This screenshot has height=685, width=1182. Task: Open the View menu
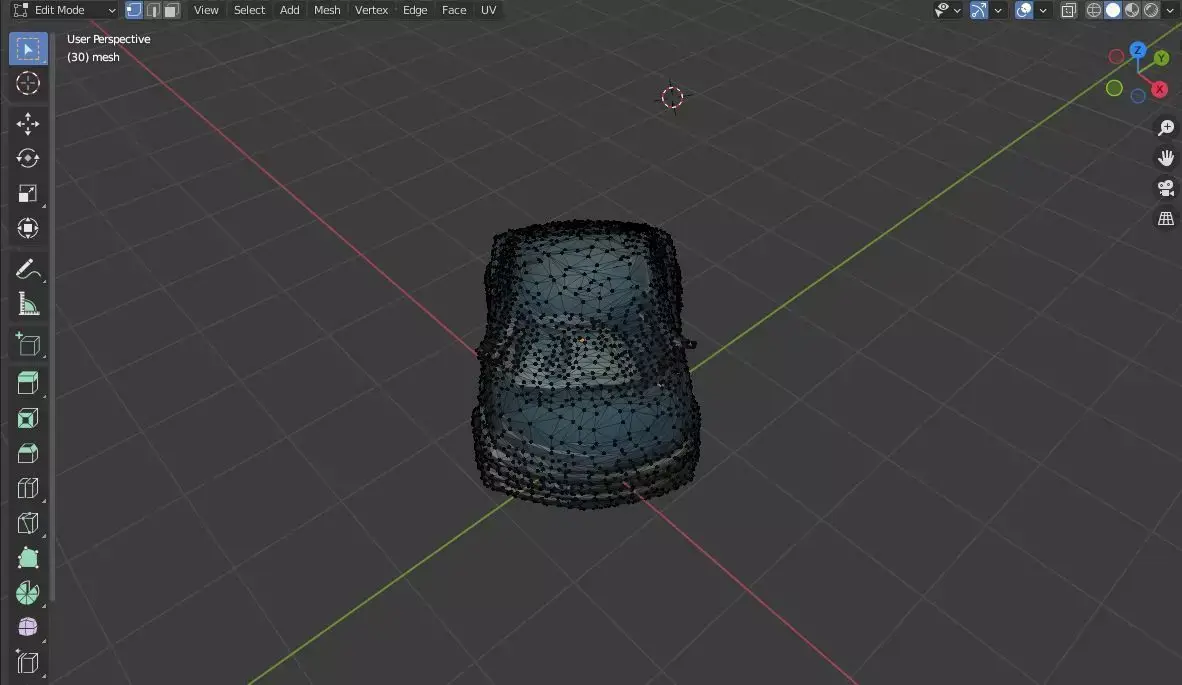tap(206, 10)
